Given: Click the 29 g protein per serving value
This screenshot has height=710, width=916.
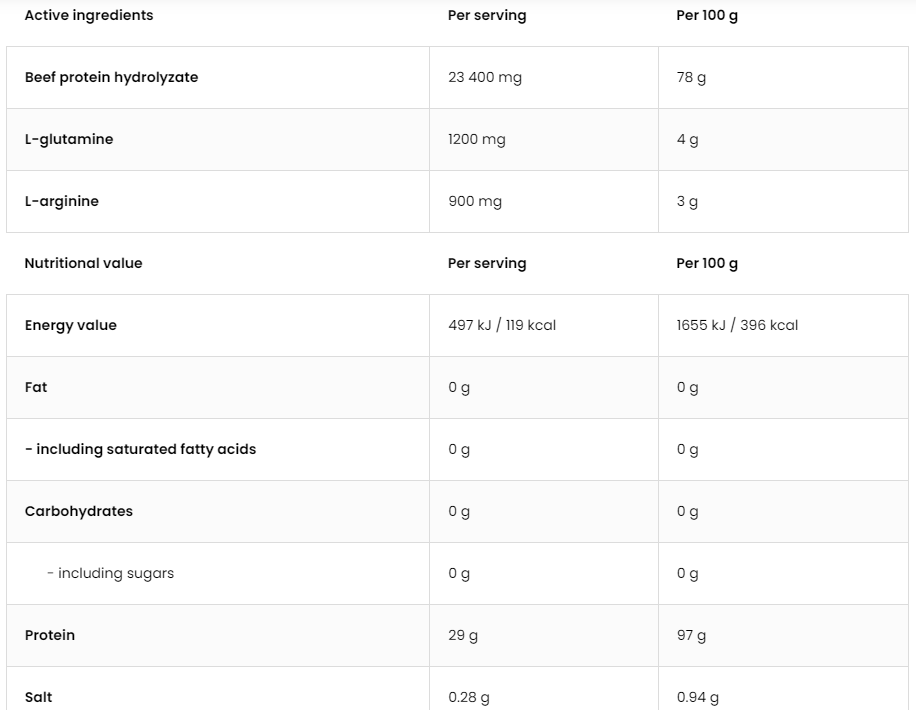Looking at the screenshot, I should point(463,635).
